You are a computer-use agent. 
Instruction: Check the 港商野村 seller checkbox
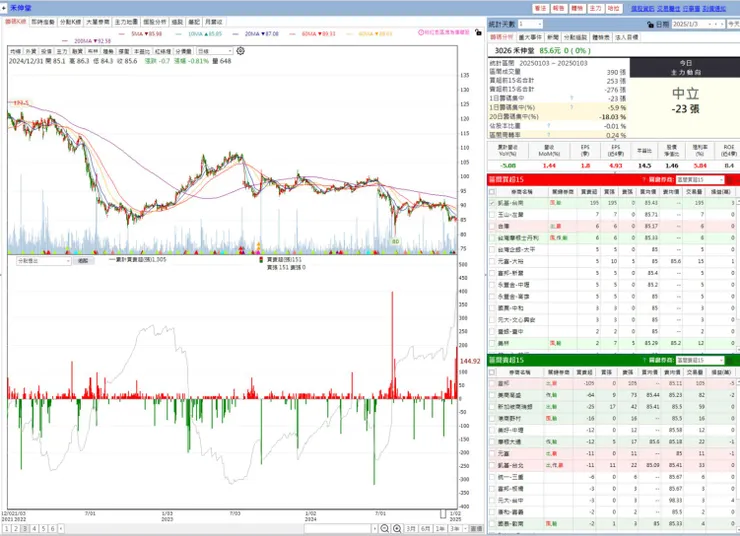492,419
